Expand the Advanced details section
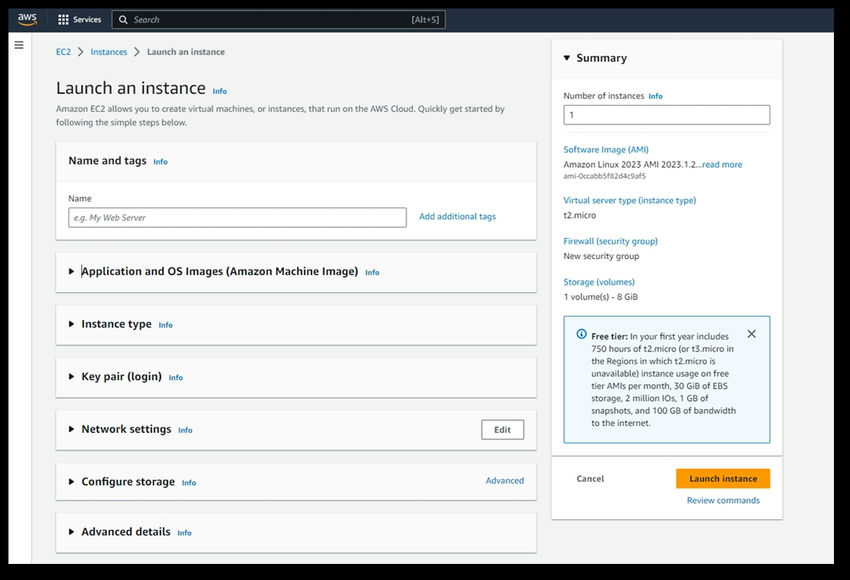 [x=71, y=532]
